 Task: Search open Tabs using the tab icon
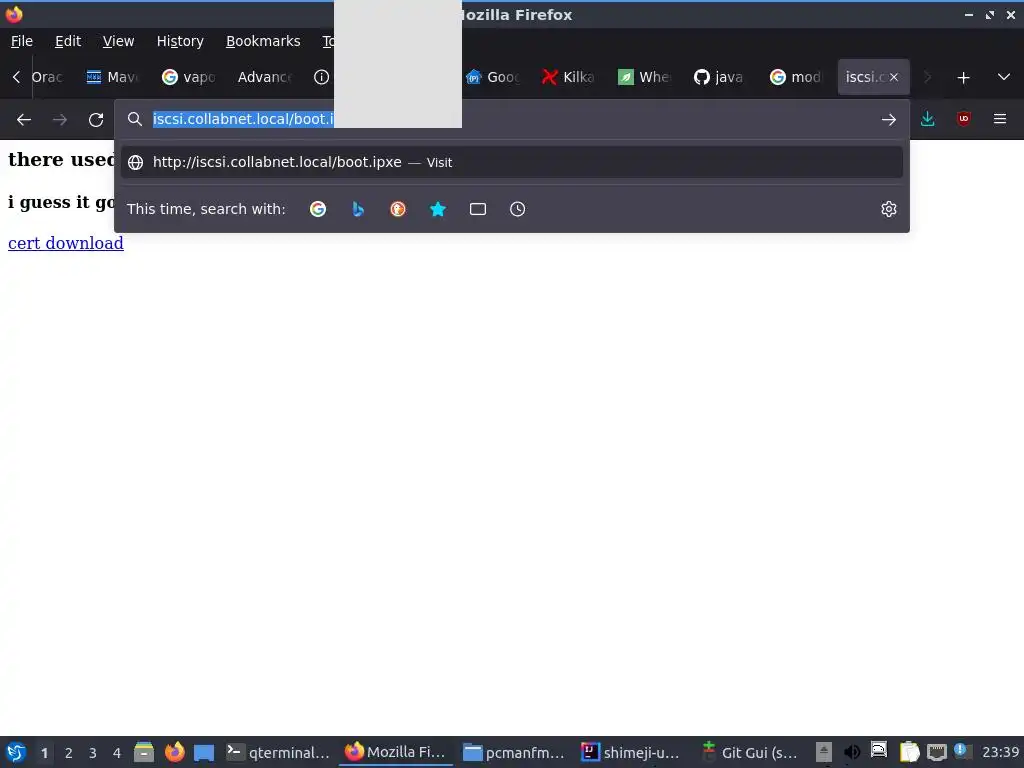pos(477,209)
